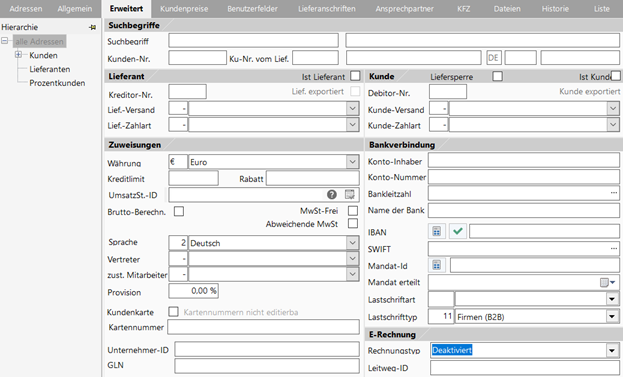
Task: Tick the MwSt-Frei checkbox
Action: tap(352, 211)
